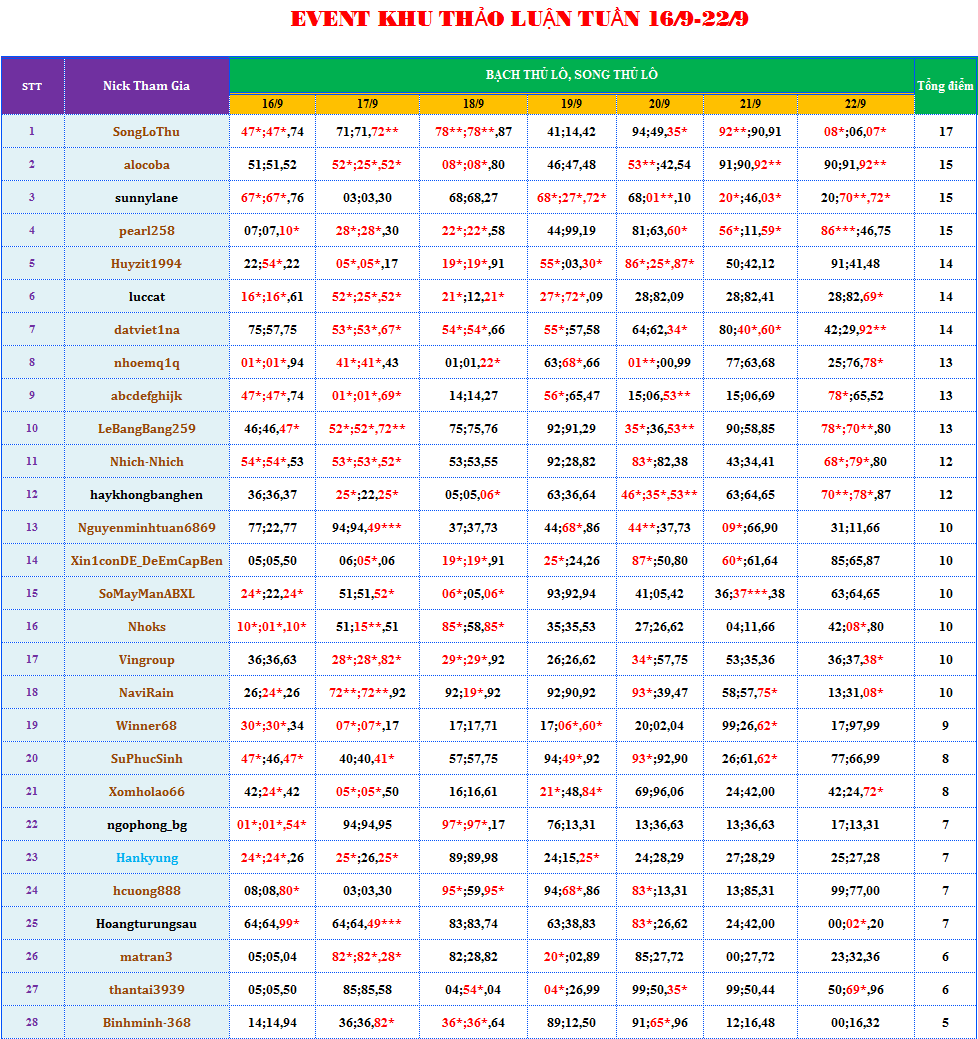Click SongLoThu's total score of 17
Screen dimensions: 978x1039
[x=945, y=131]
